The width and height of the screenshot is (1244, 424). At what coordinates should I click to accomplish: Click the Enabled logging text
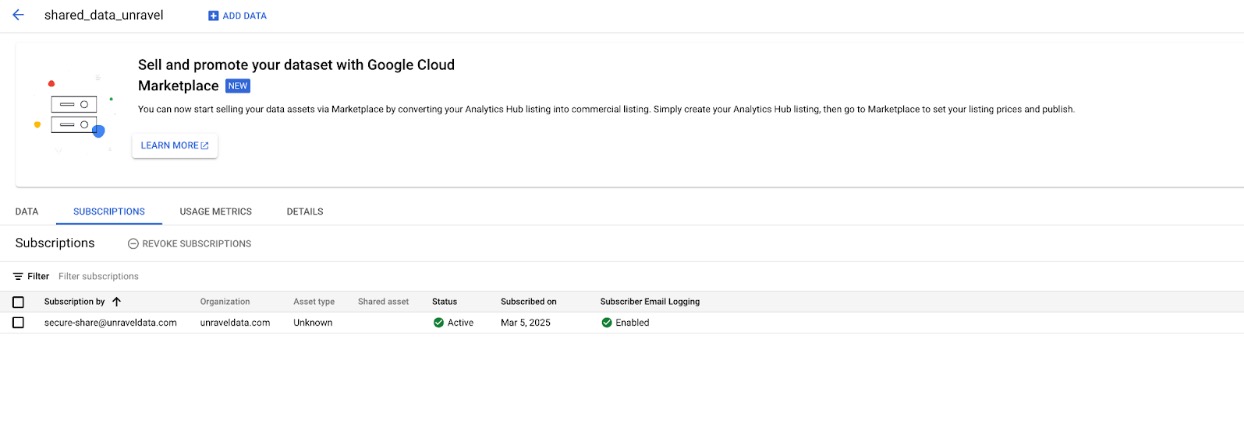click(x=632, y=323)
